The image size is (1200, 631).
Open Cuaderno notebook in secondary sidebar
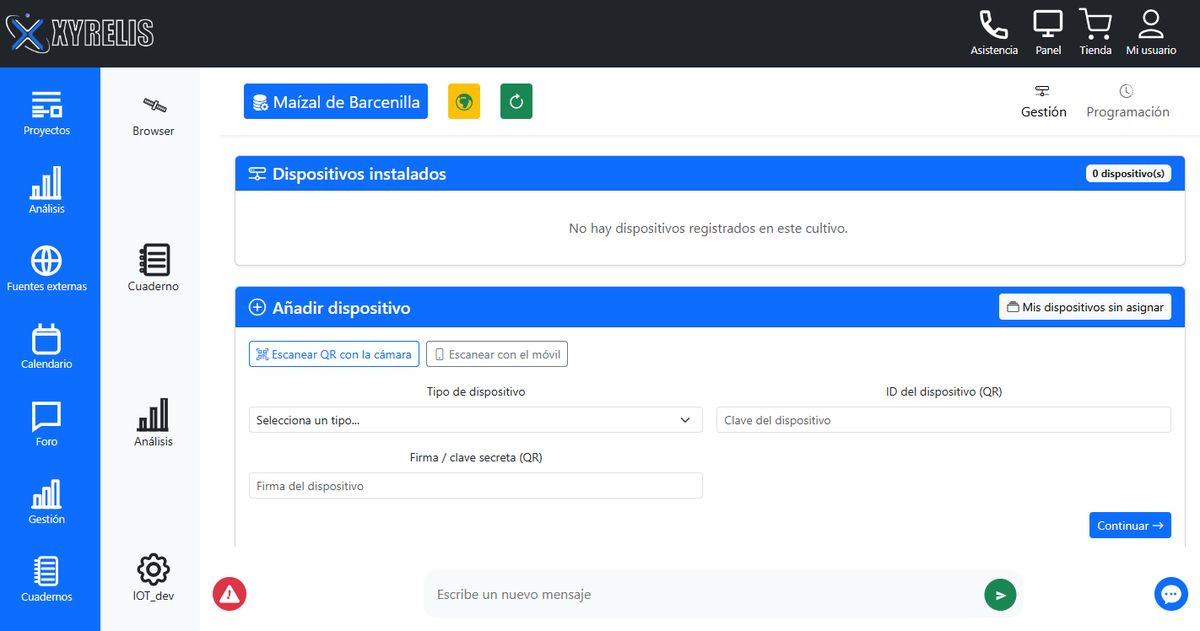153,268
